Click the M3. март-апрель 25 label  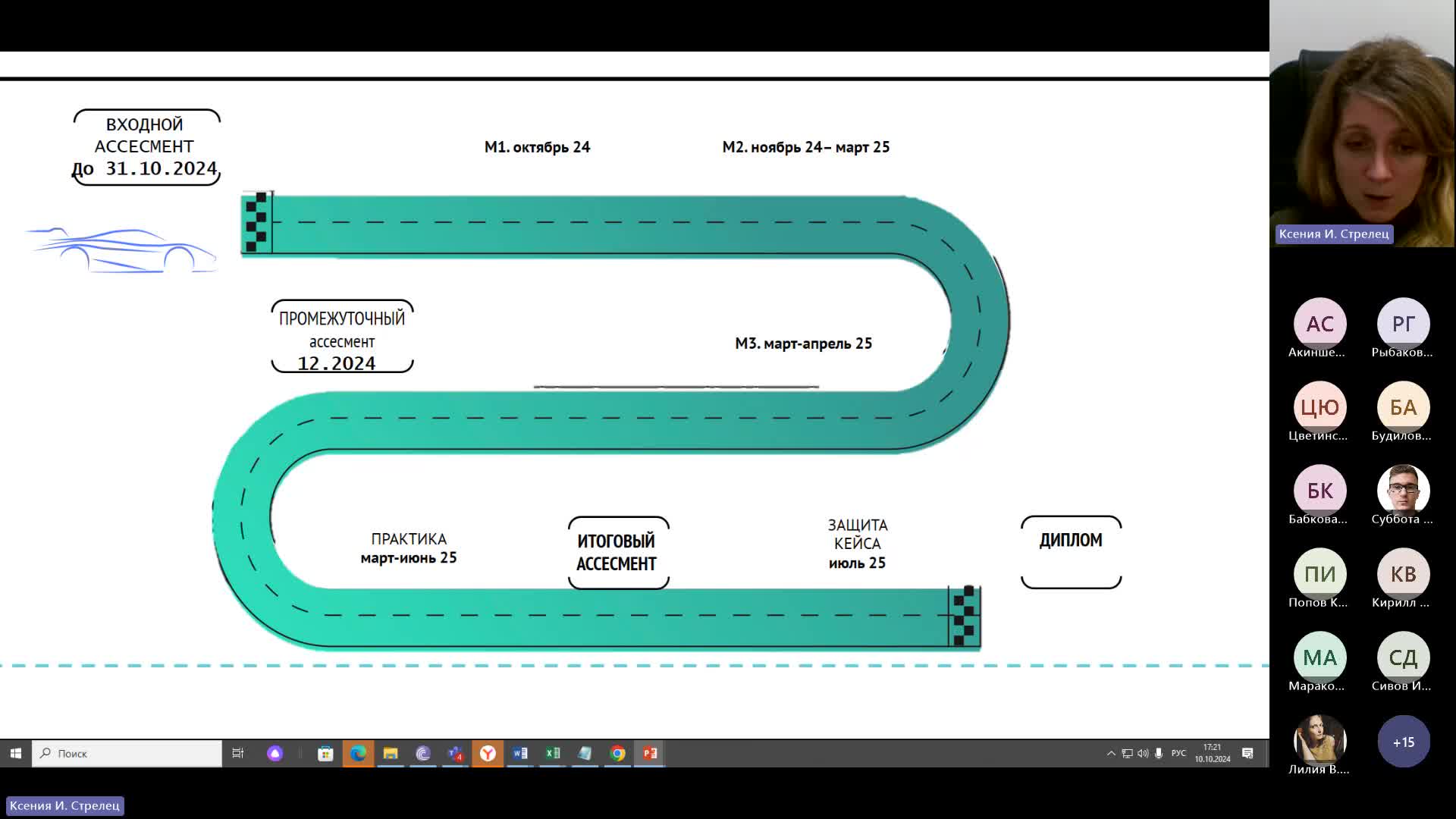coord(803,344)
